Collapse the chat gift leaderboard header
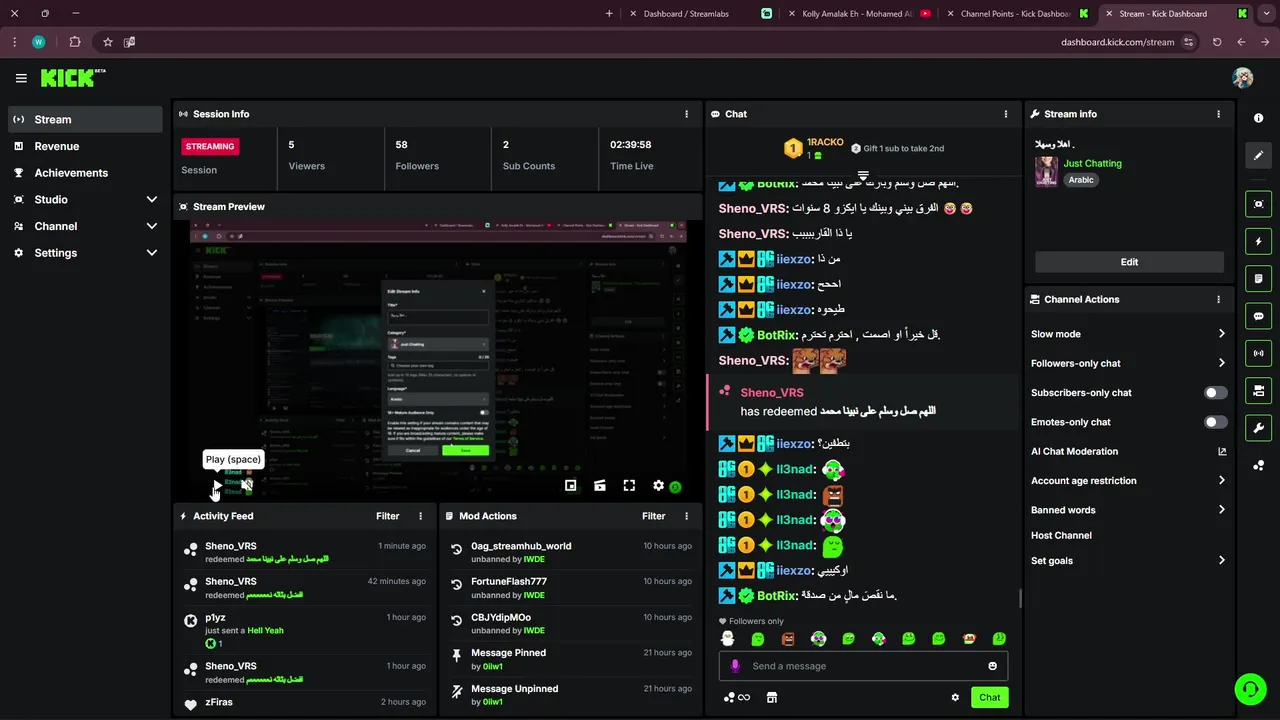 tap(863, 176)
